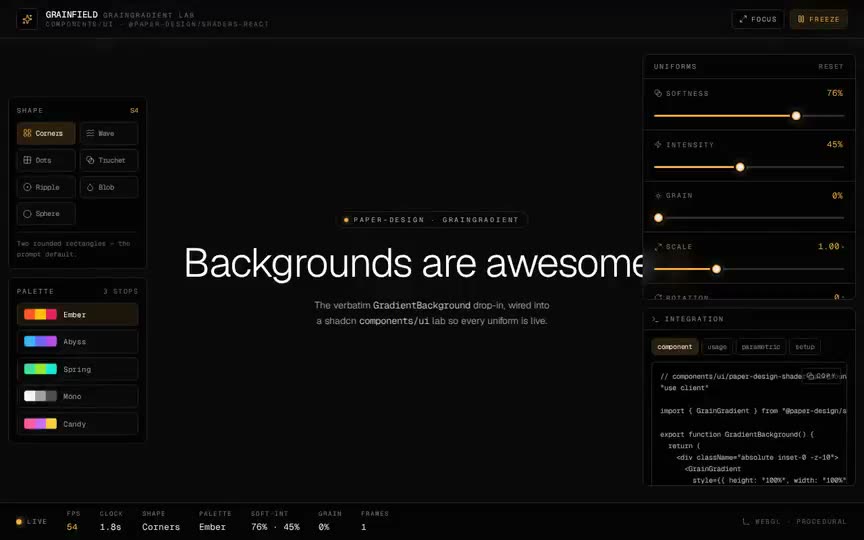Click the Two rounded rectangles description text
The height and width of the screenshot is (540, 864).
73,249
